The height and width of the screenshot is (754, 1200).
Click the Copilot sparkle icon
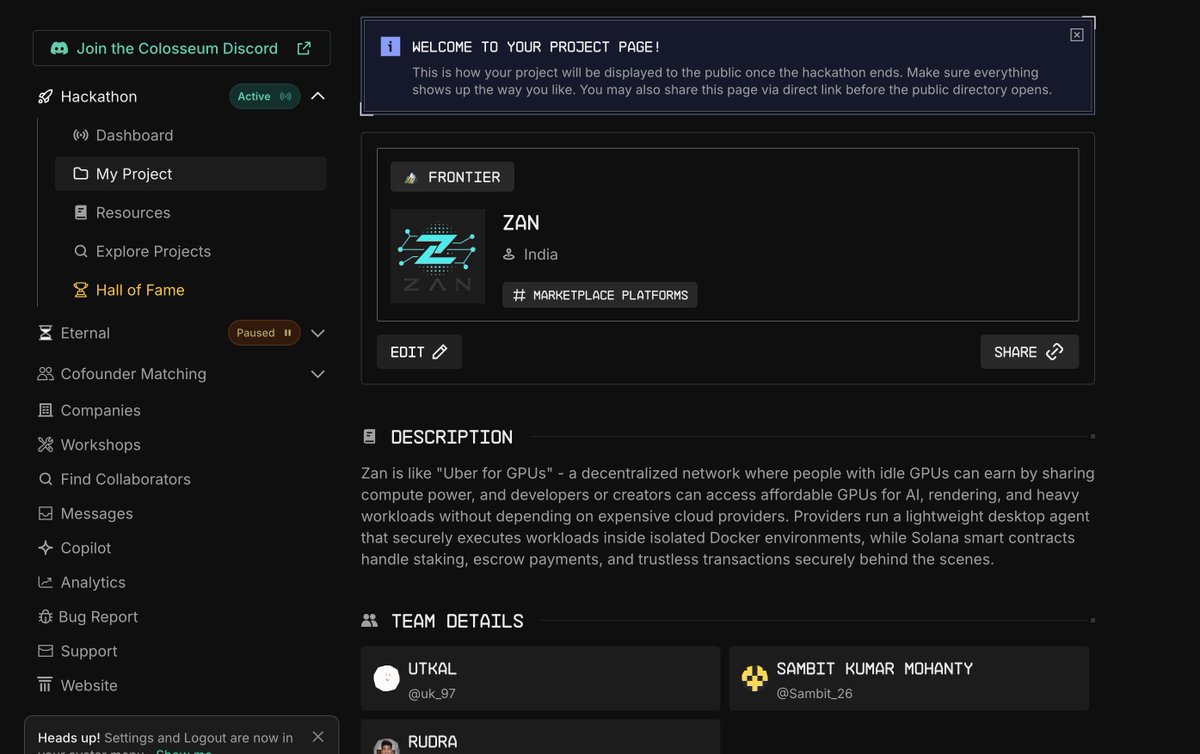tap(45, 548)
